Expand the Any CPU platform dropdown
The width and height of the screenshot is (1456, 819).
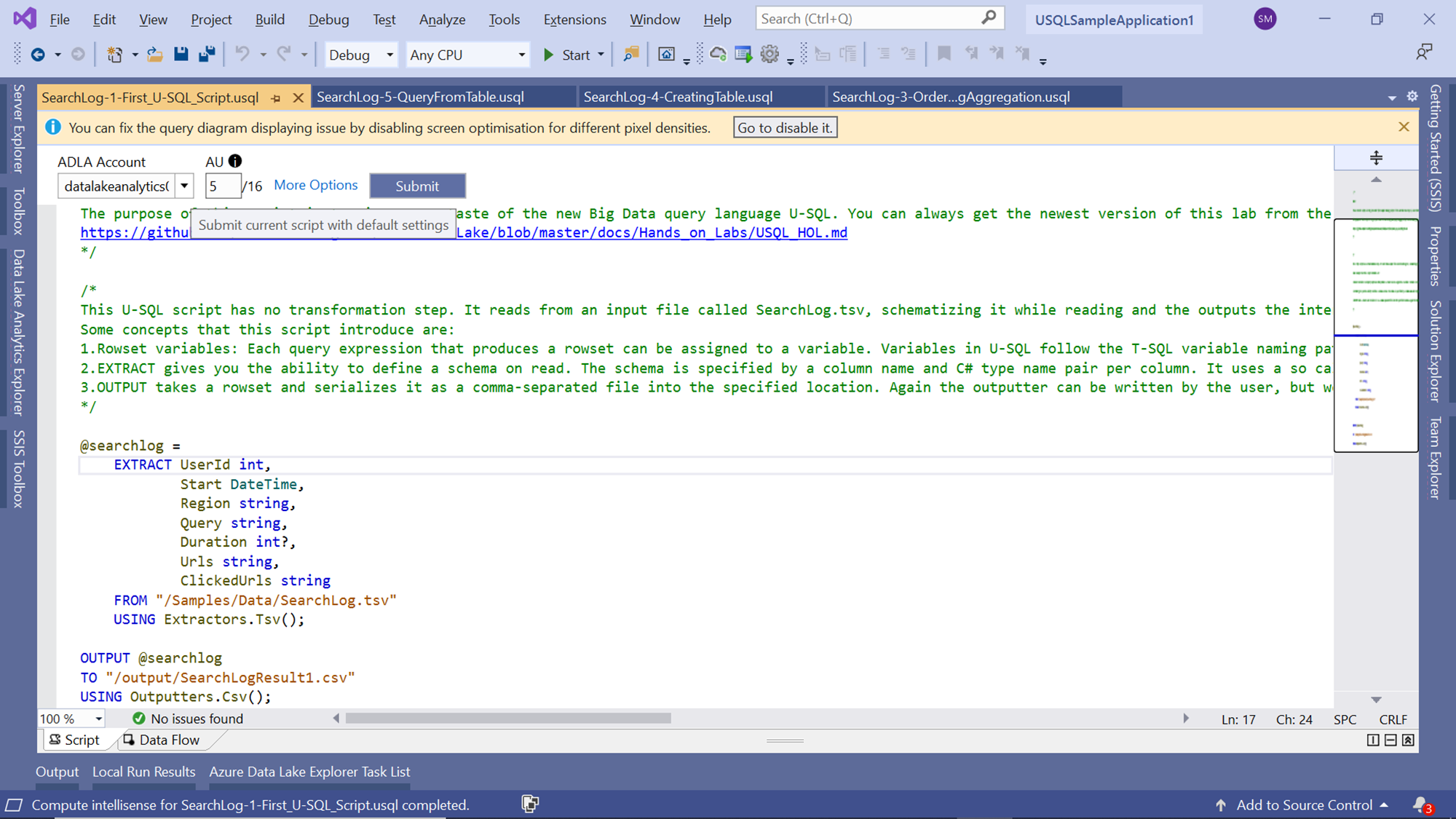click(x=521, y=55)
